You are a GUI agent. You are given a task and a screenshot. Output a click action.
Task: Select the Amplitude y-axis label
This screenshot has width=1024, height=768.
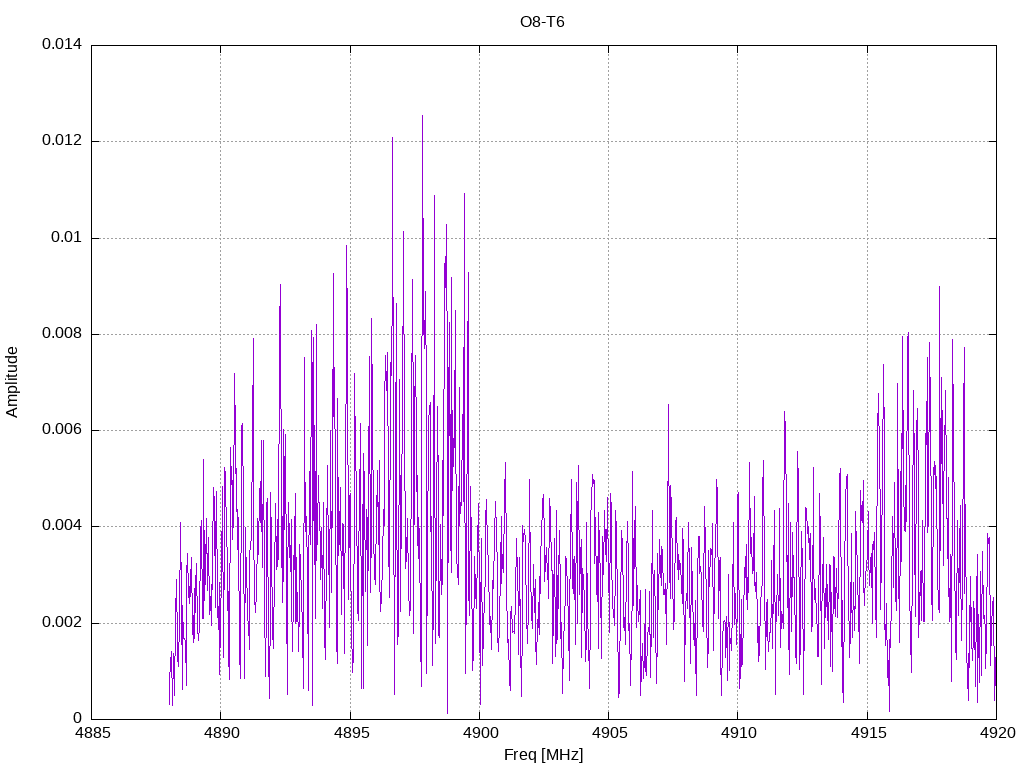coord(12,382)
